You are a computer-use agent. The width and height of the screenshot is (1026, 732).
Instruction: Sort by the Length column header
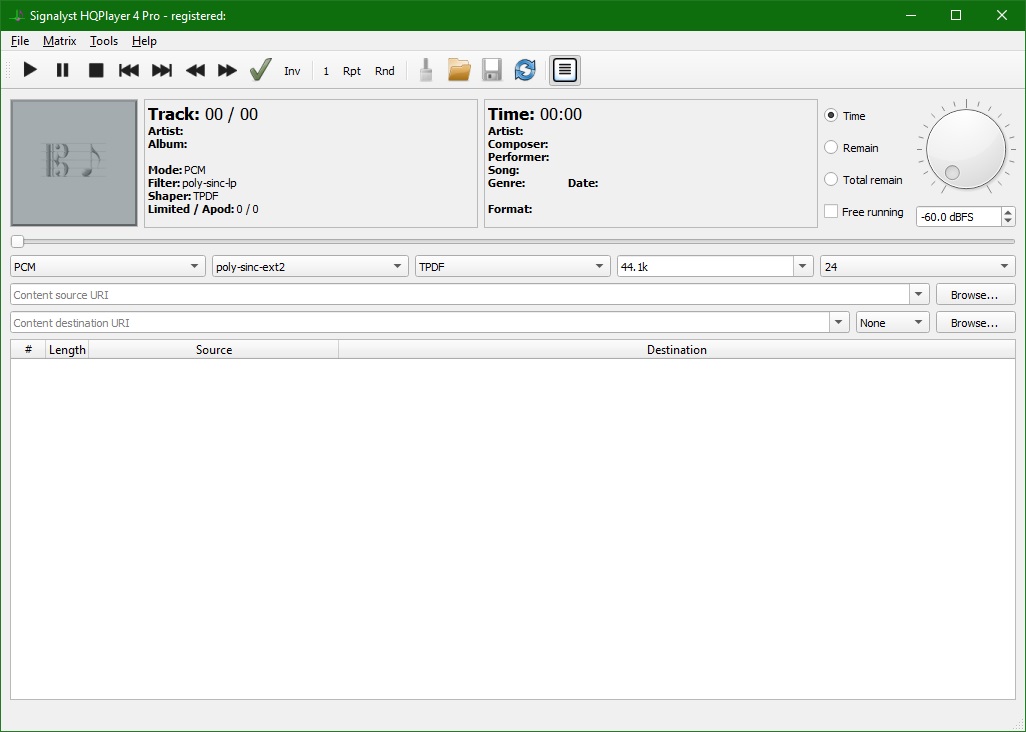click(x=67, y=349)
